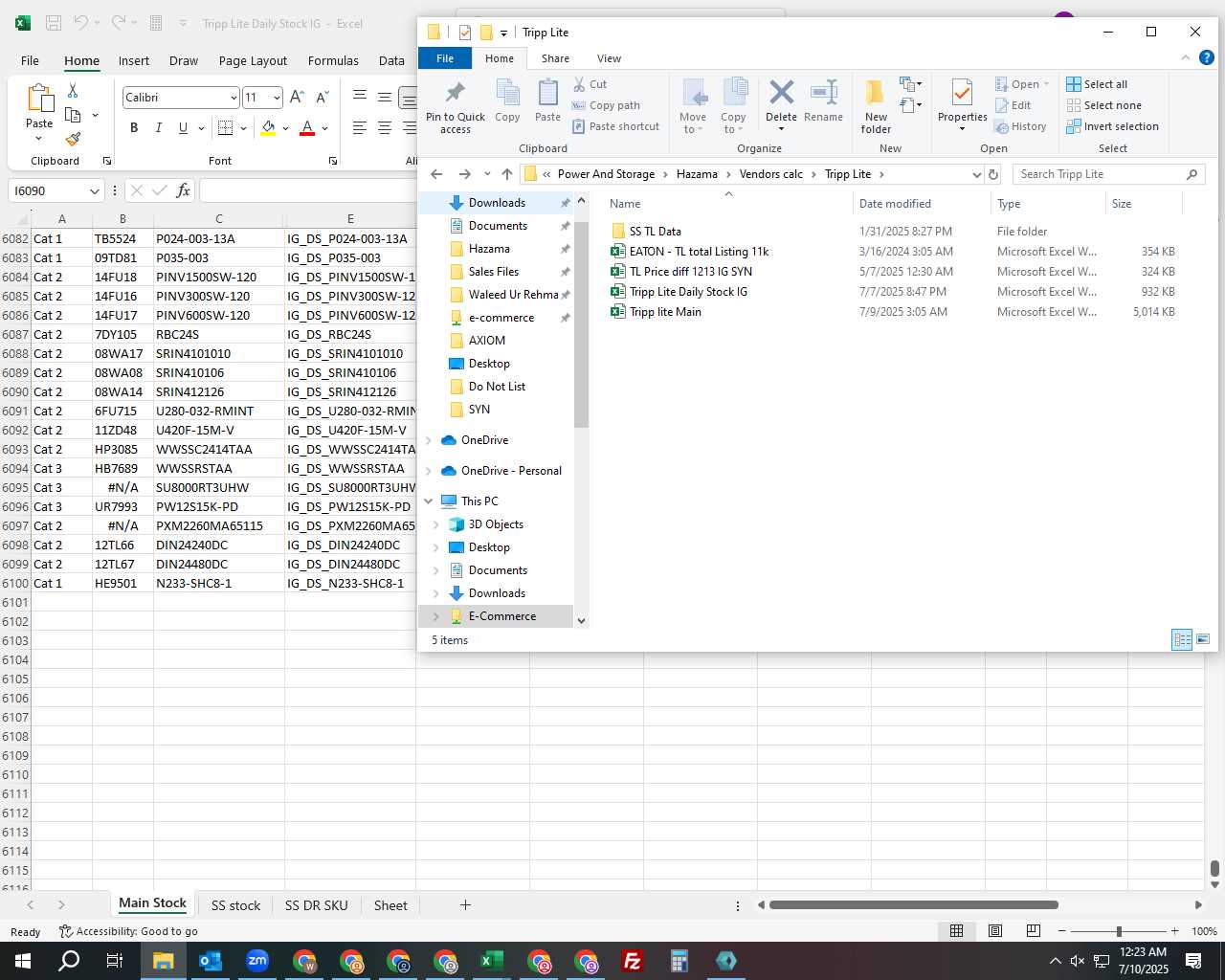Toggle Underline formatting in Excel
Screen dimensions: 1225x980
click(x=183, y=127)
